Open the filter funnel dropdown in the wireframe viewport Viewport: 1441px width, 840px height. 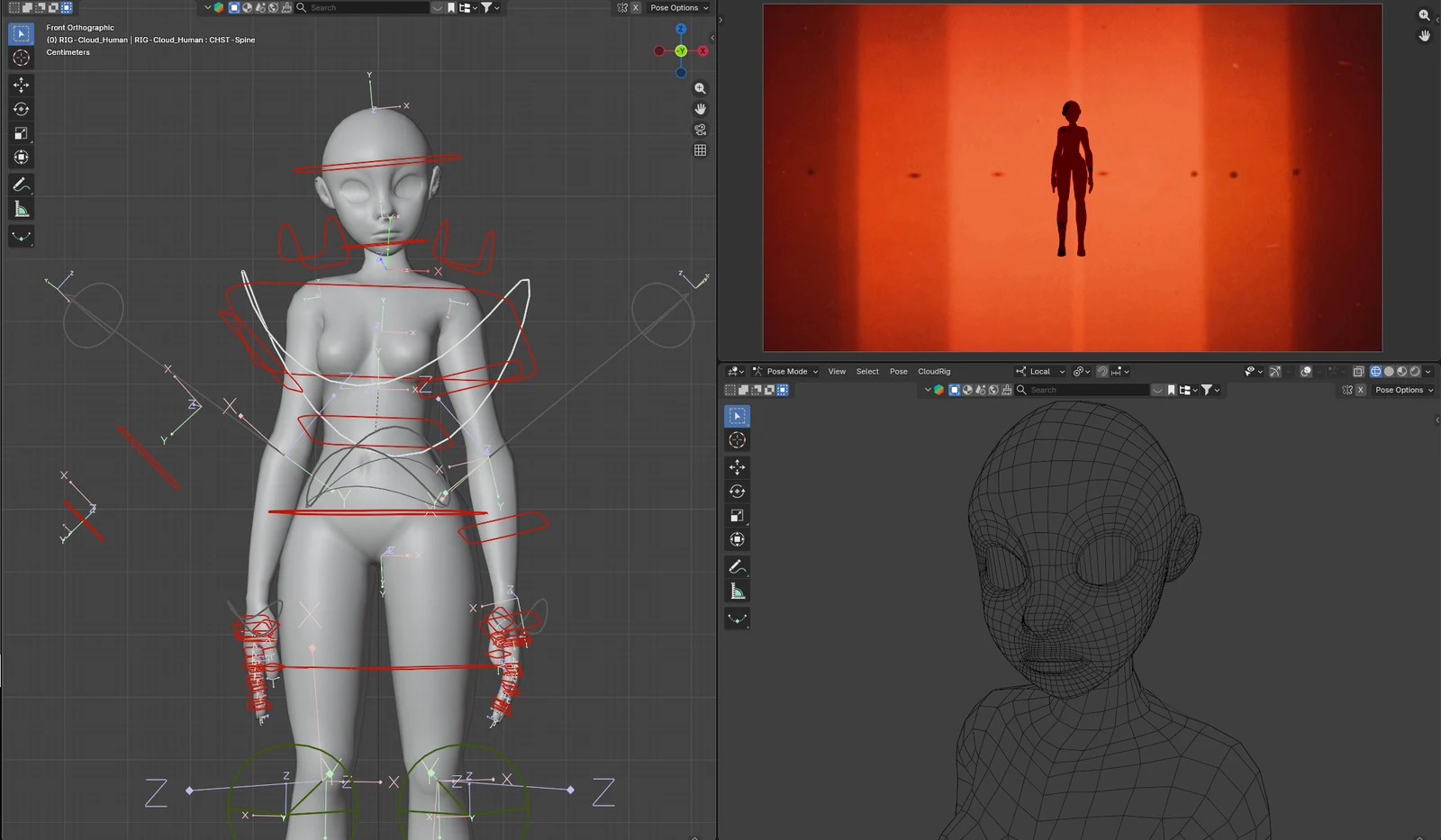pyautogui.click(x=1210, y=390)
